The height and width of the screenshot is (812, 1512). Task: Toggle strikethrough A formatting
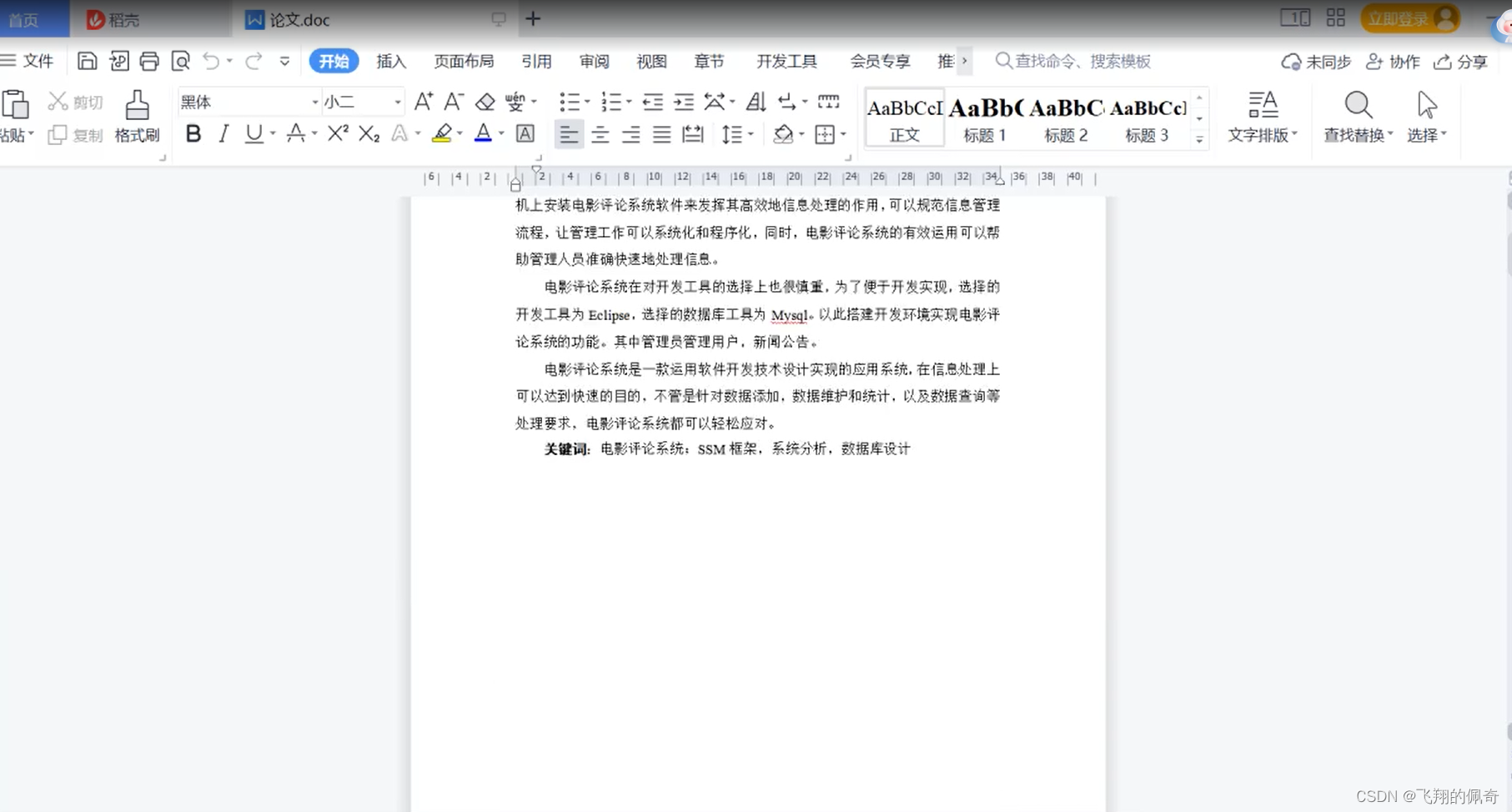point(295,133)
